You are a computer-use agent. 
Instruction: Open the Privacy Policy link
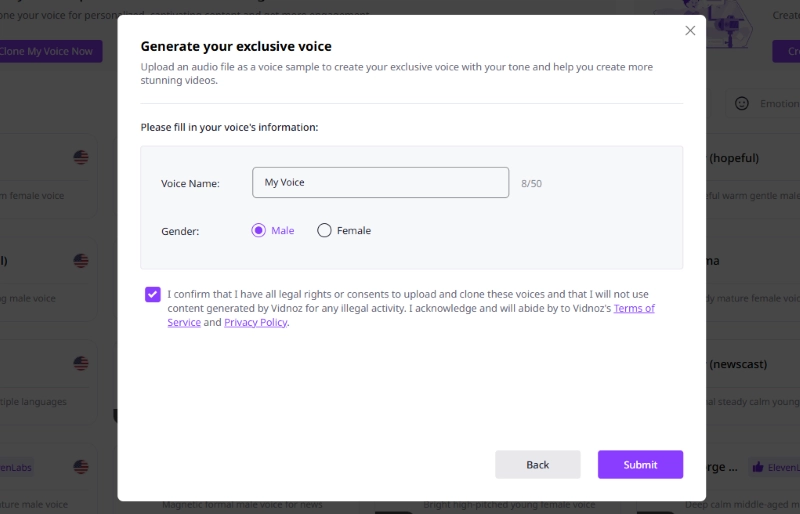point(255,323)
